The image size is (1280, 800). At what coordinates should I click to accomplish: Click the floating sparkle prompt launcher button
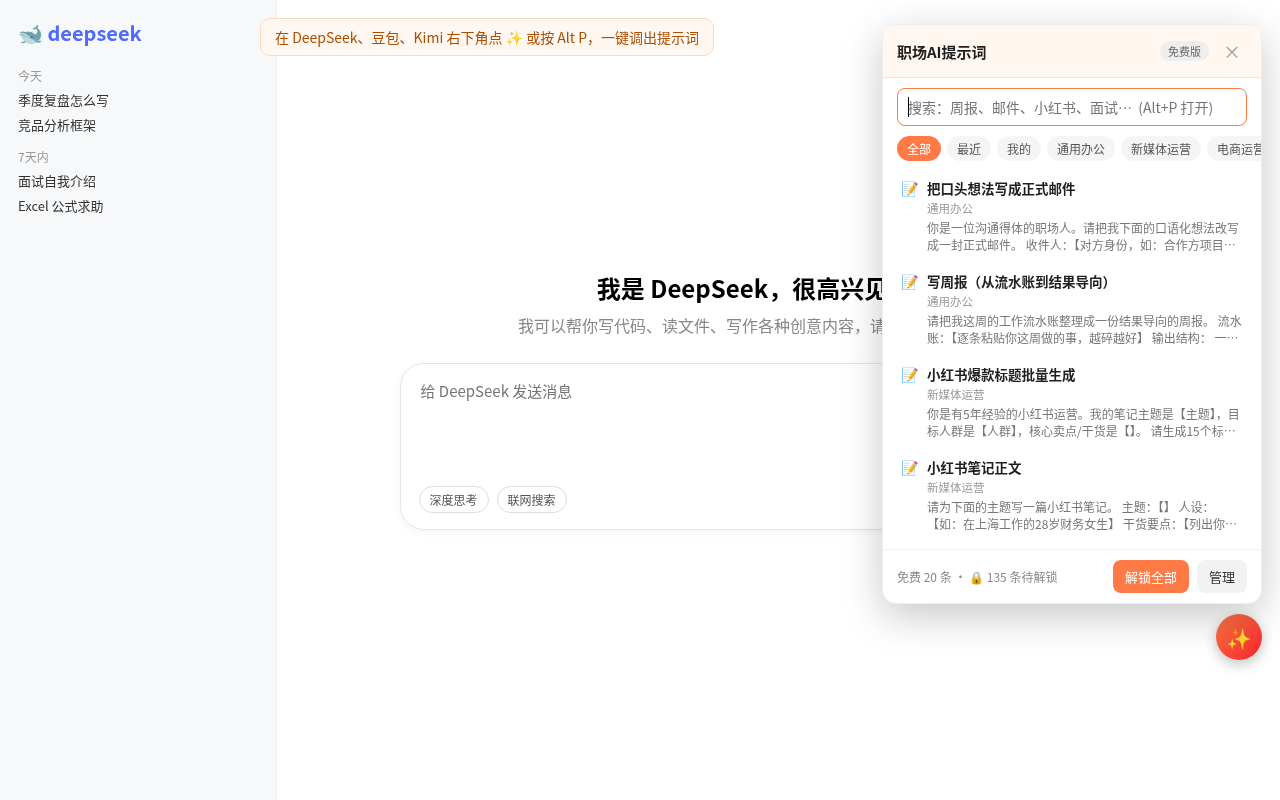(1239, 637)
